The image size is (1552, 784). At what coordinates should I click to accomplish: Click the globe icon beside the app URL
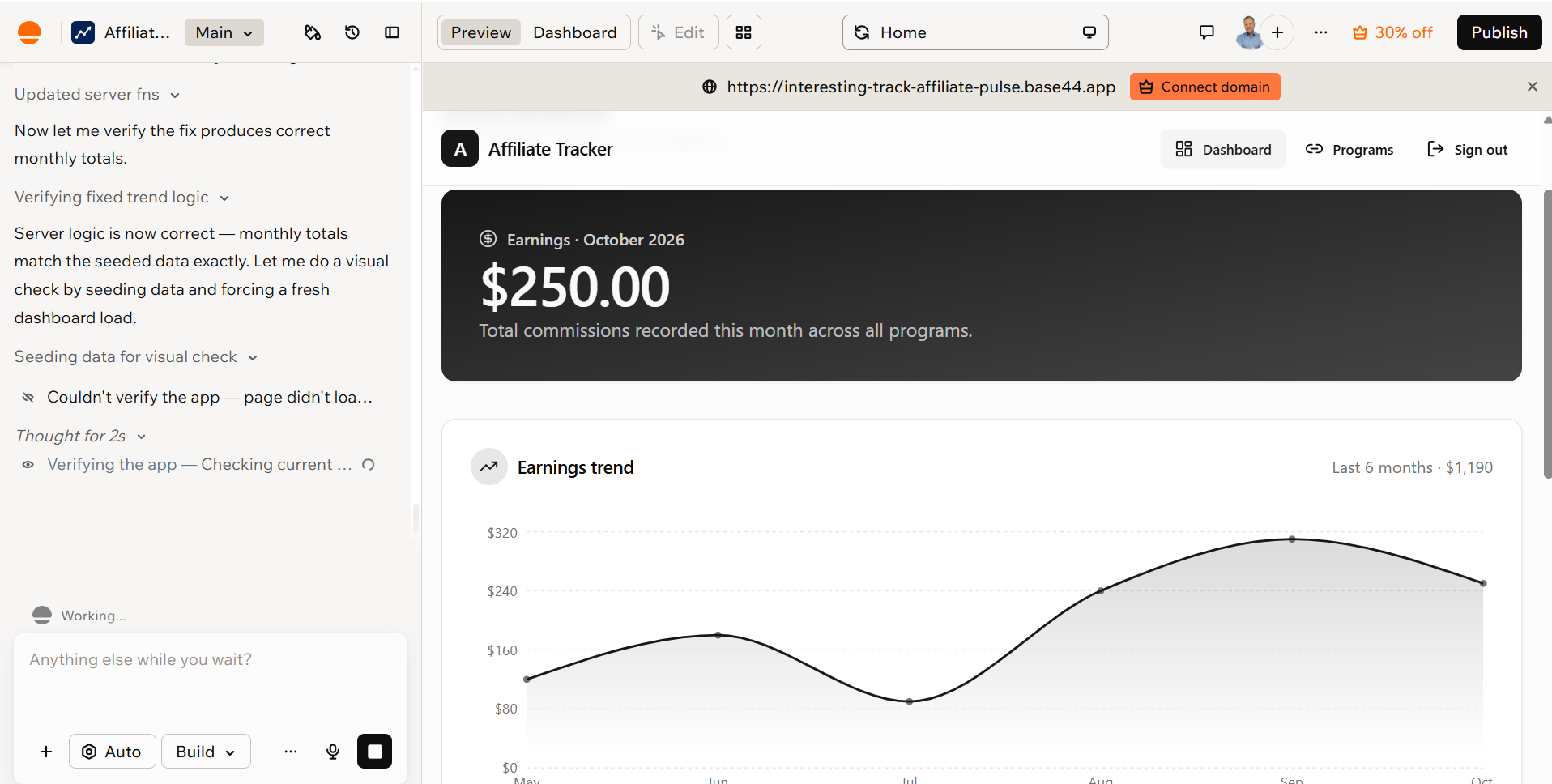[x=710, y=87]
